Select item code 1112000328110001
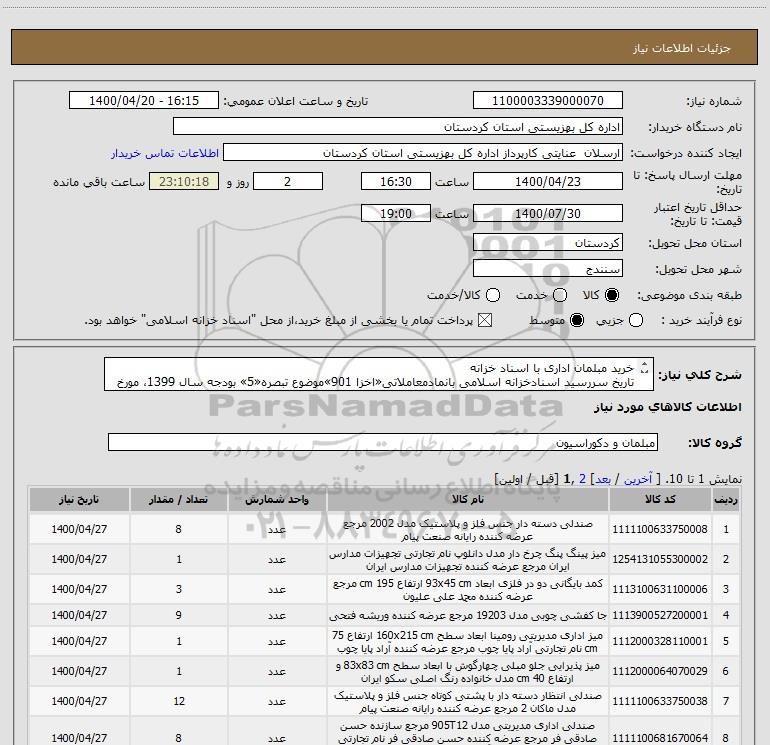 tap(660, 641)
